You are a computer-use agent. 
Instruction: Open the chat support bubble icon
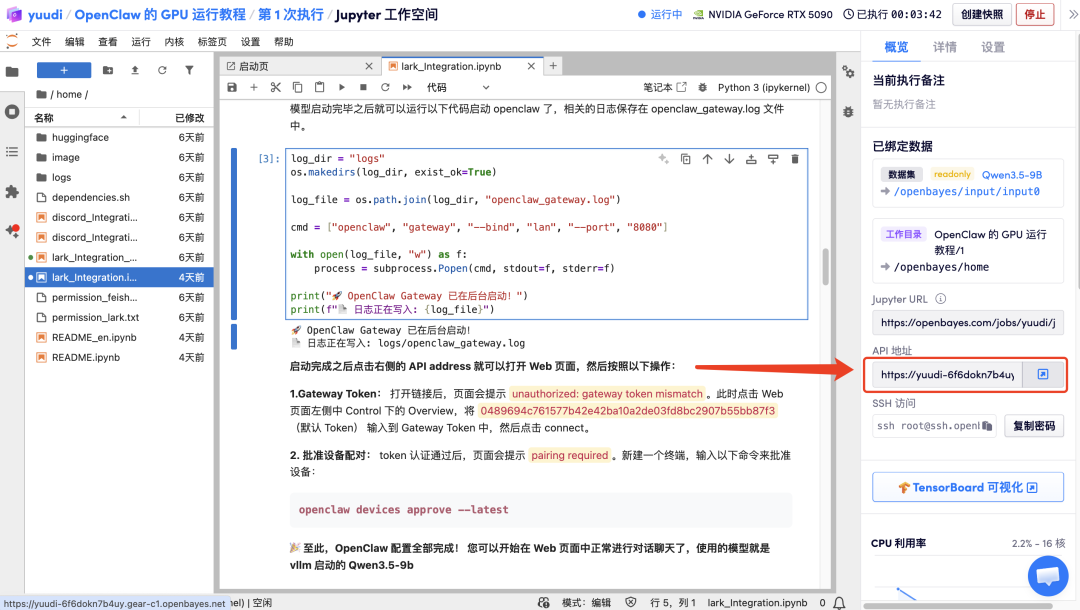(x=1048, y=576)
